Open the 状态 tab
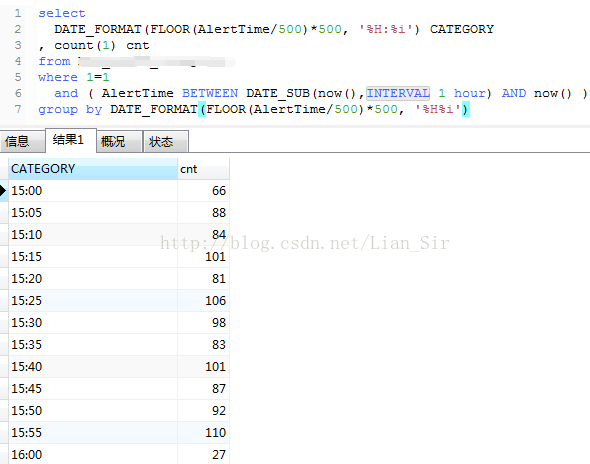The image size is (590, 464). [166, 141]
